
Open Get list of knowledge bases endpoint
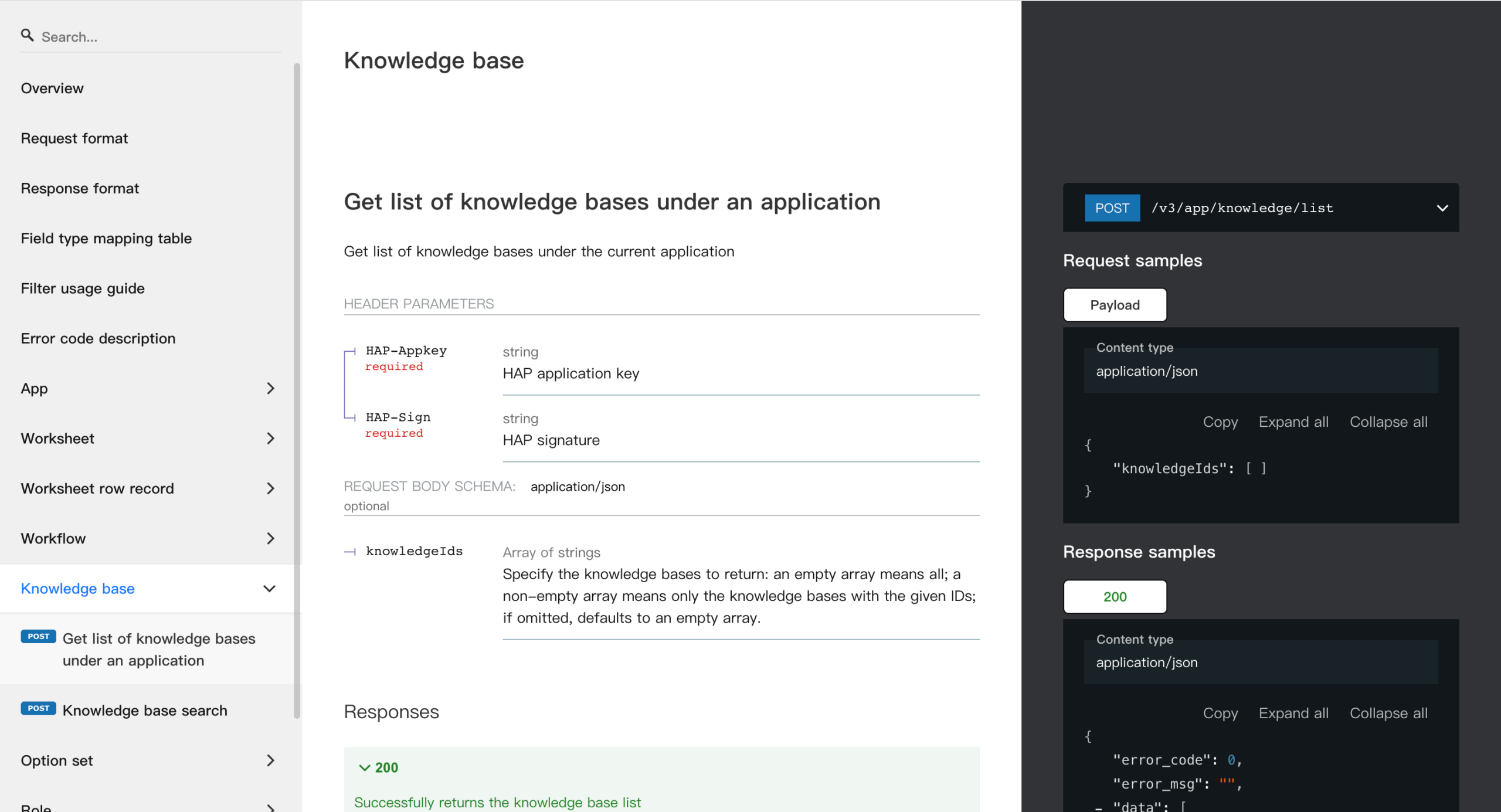pyautogui.click(x=159, y=650)
